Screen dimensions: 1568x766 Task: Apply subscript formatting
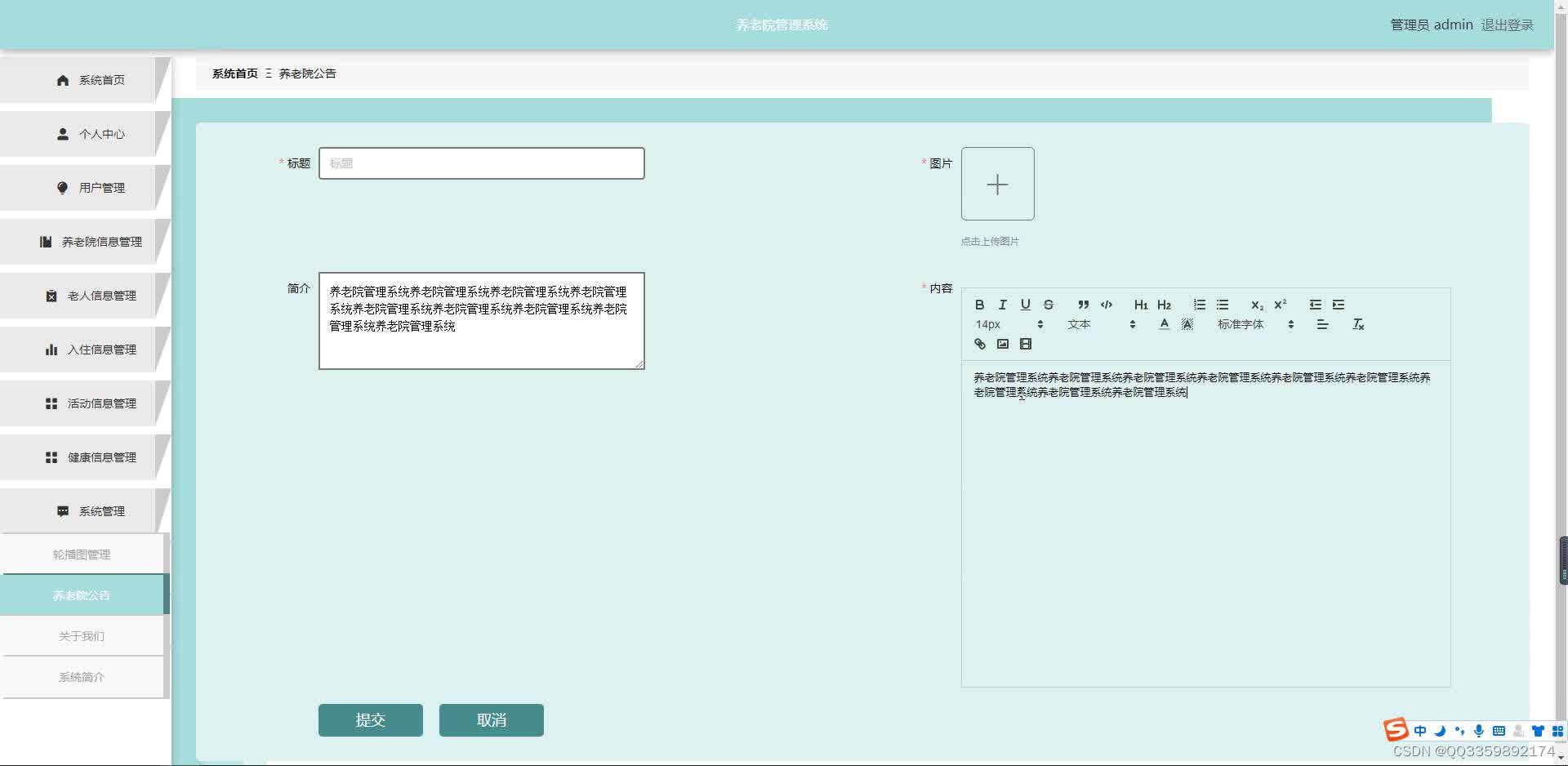(1257, 305)
